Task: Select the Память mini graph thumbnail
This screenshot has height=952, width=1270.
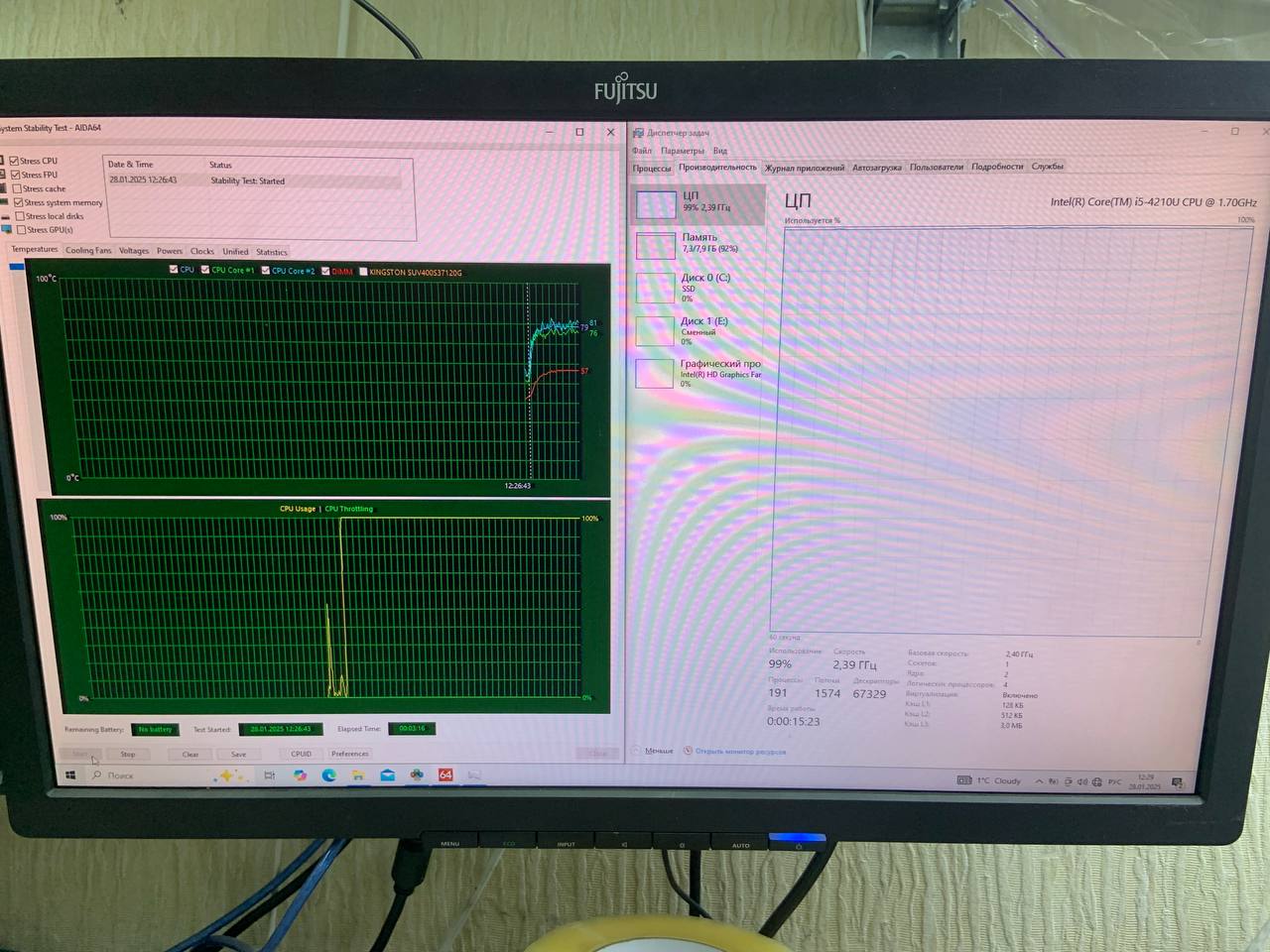Action: [655, 246]
